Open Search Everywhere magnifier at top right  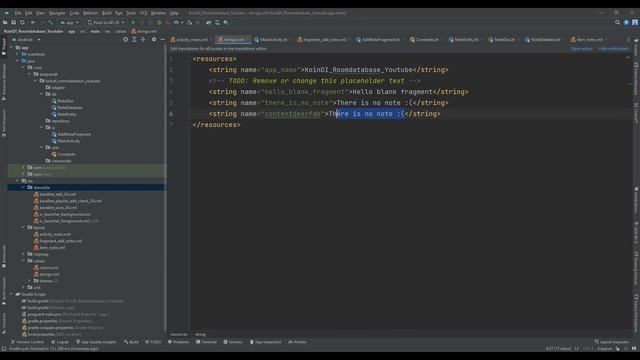click(618, 22)
